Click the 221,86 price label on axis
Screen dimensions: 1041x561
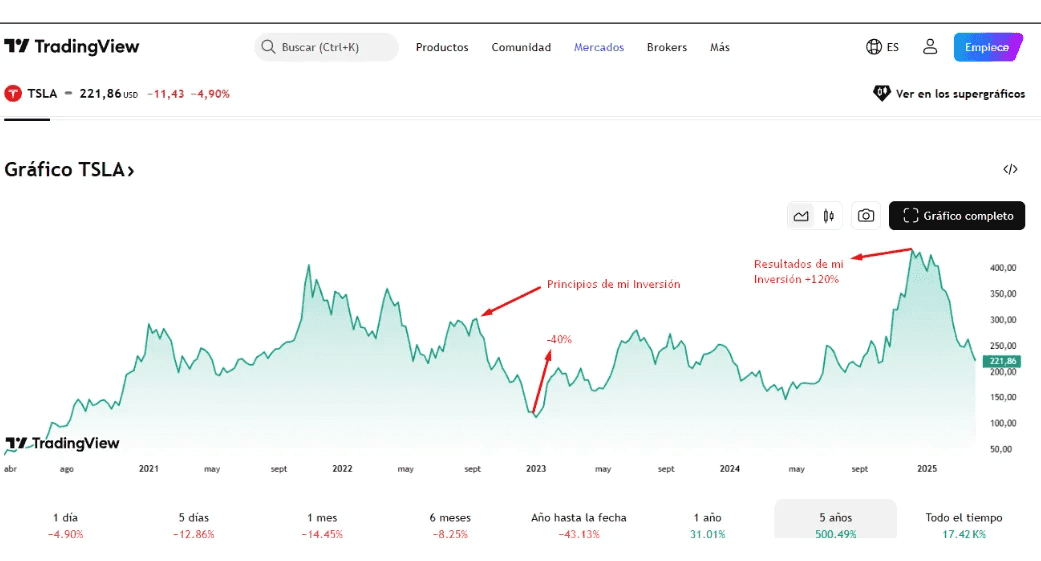pyautogui.click(x=1002, y=361)
